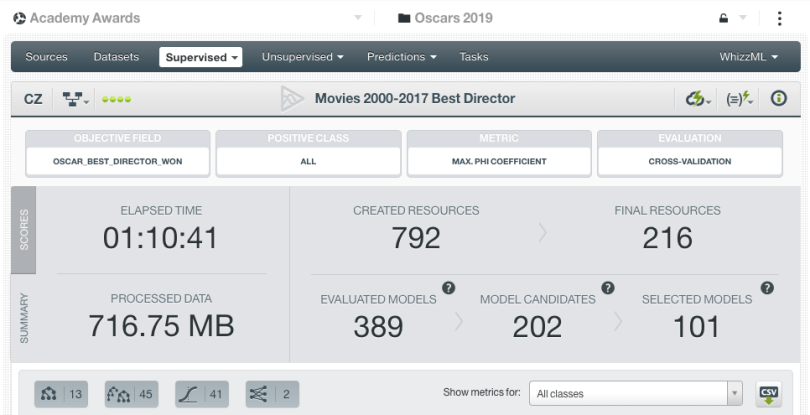Click the OptiML icon beside the title
The width and height of the screenshot is (810, 415).
click(292, 99)
